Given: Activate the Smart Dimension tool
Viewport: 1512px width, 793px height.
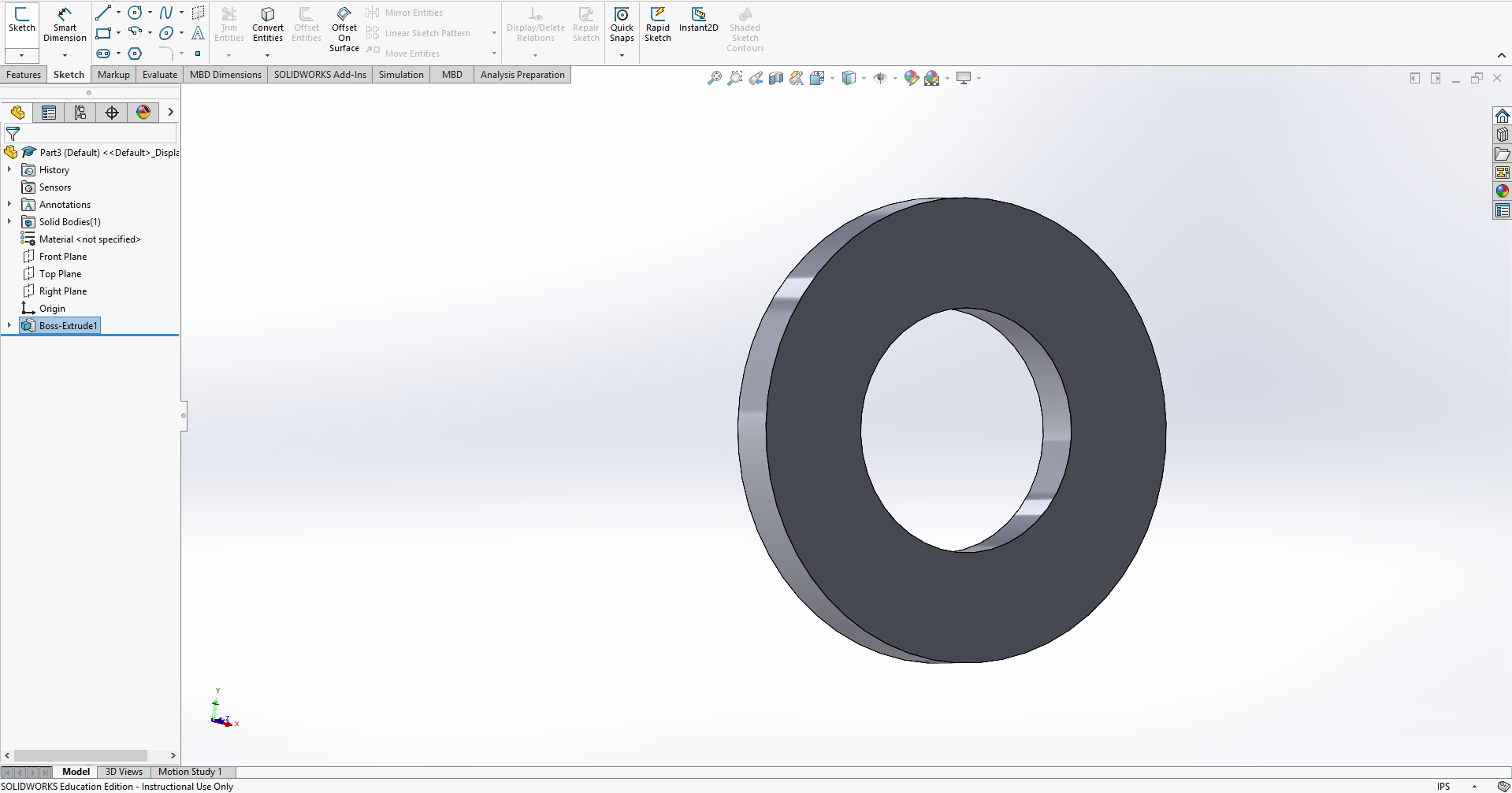Looking at the screenshot, I should click(x=65, y=24).
